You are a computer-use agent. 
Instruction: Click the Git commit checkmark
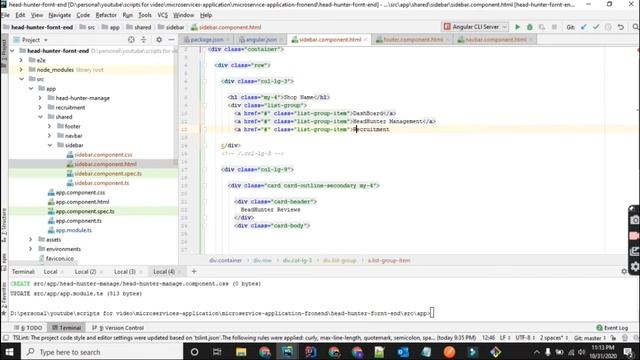point(596,27)
